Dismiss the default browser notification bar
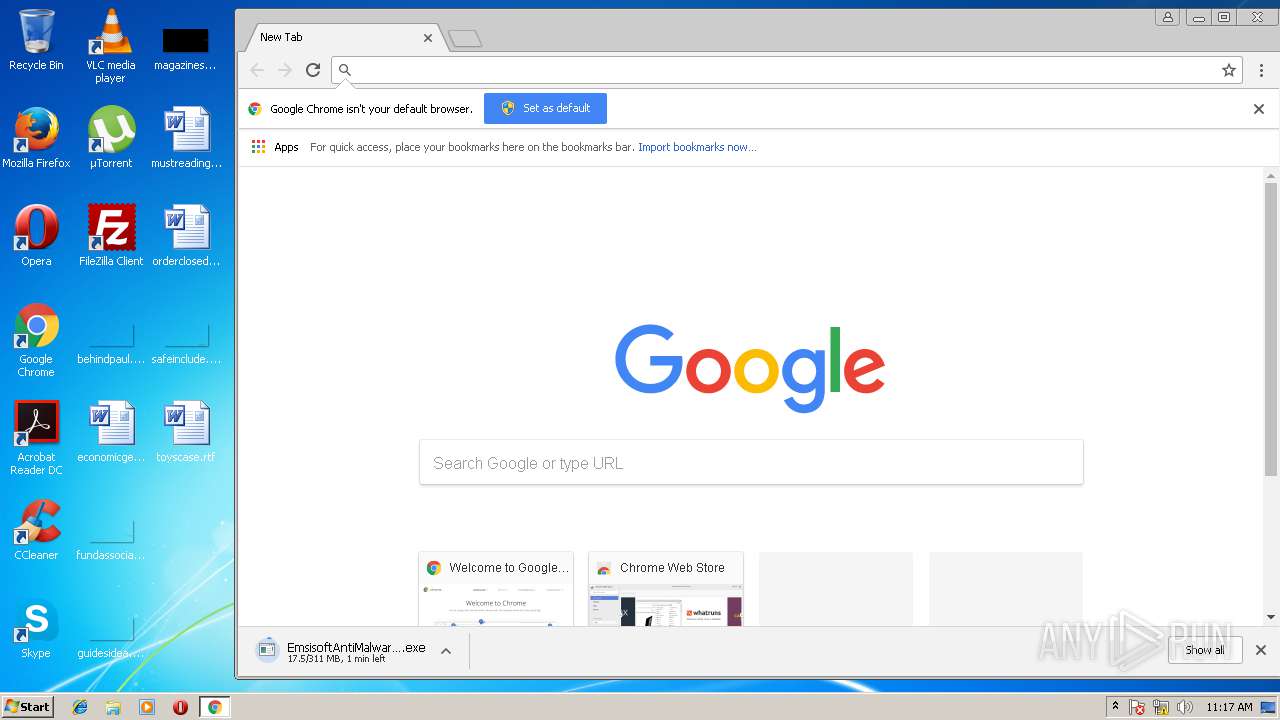The height and width of the screenshot is (720, 1280). (x=1259, y=109)
